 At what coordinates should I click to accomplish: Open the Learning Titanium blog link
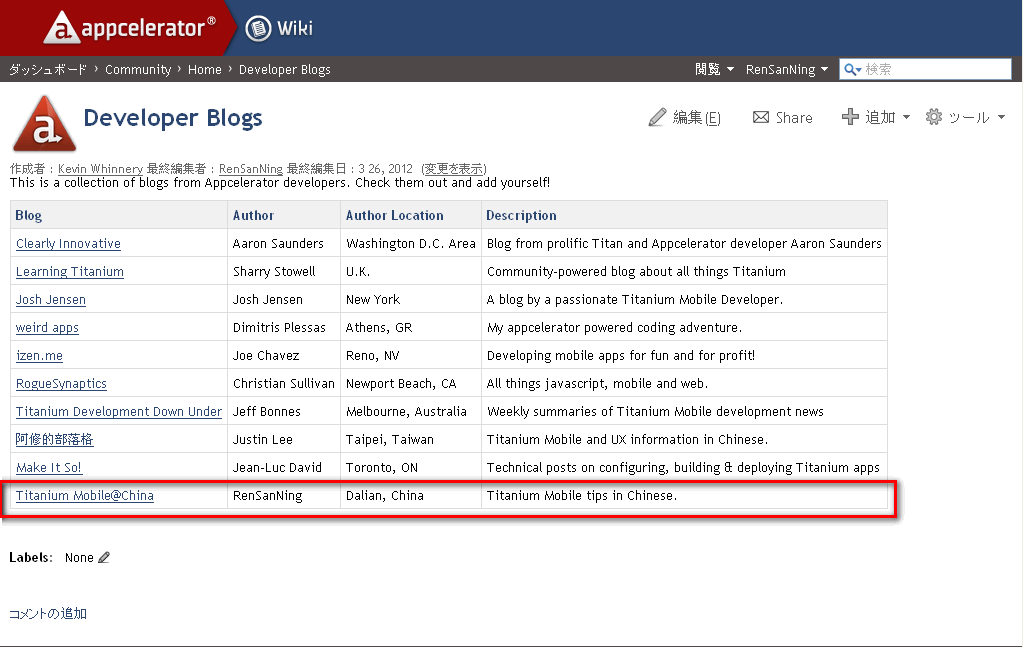click(x=70, y=271)
